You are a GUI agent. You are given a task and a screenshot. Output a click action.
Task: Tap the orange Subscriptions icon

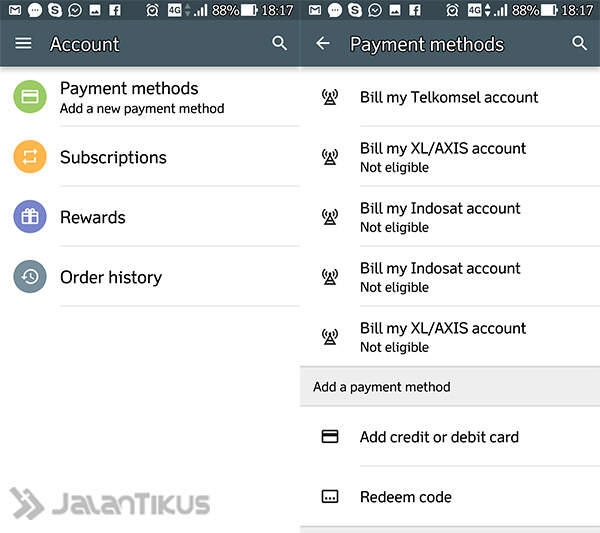tap(30, 156)
